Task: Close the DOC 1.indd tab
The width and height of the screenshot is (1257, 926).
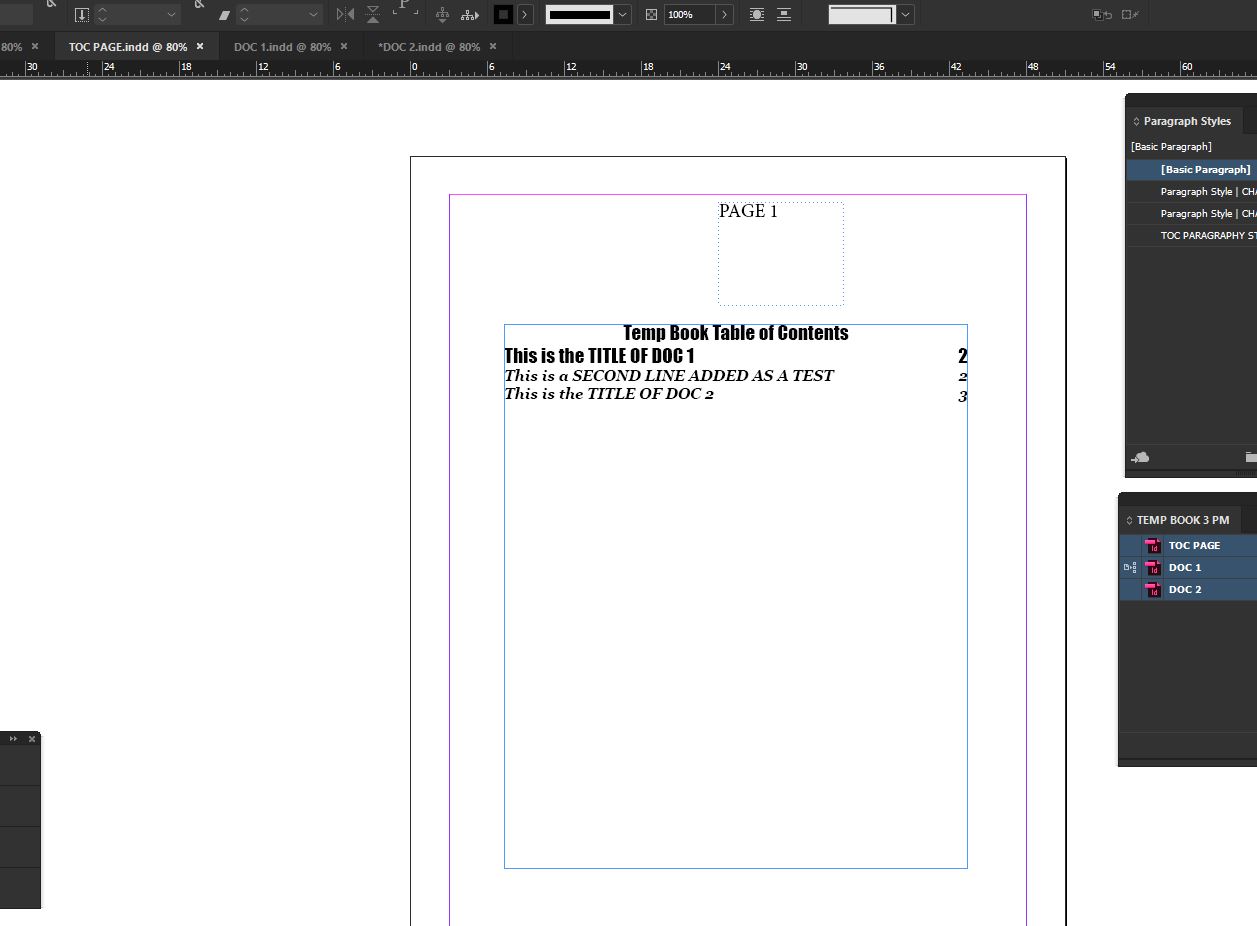Action: pyautogui.click(x=344, y=46)
